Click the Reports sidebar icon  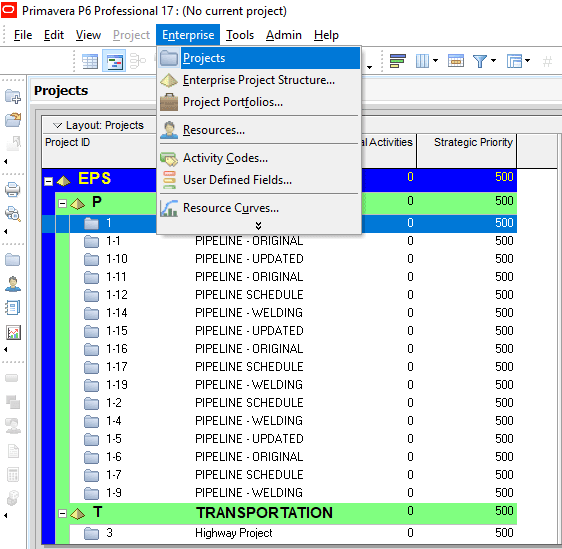pyautogui.click(x=13, y=308)
